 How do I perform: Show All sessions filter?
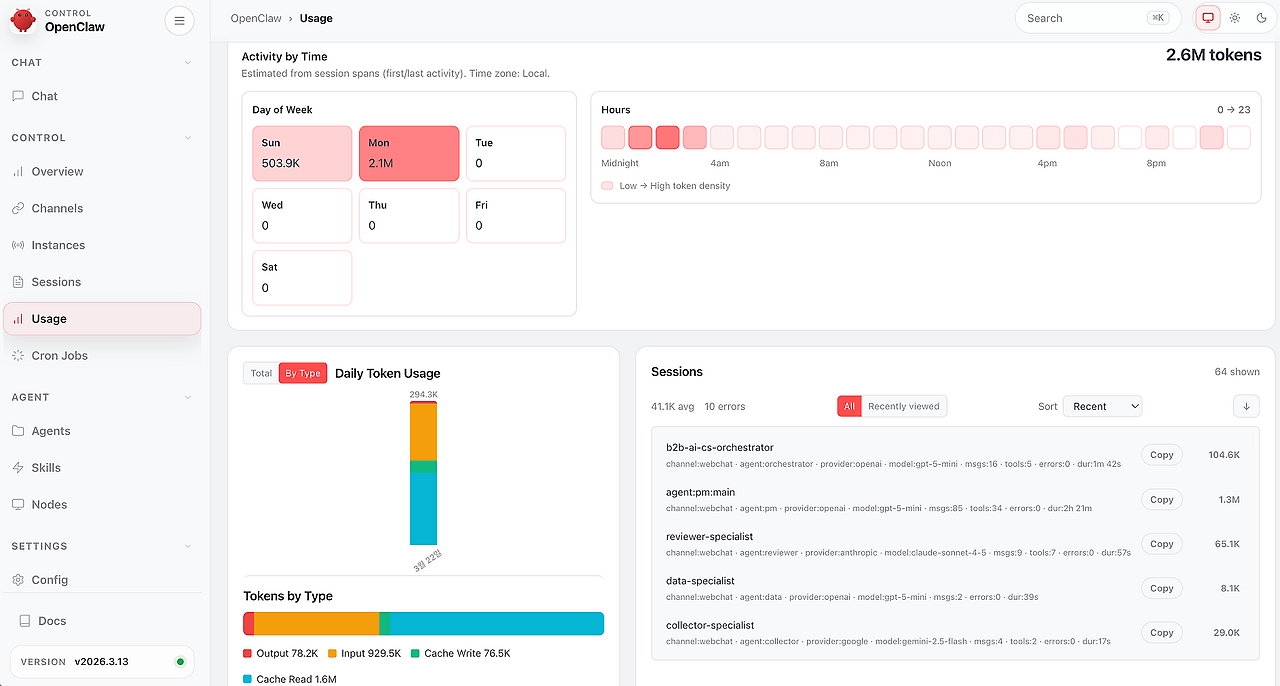coord(849,406)
